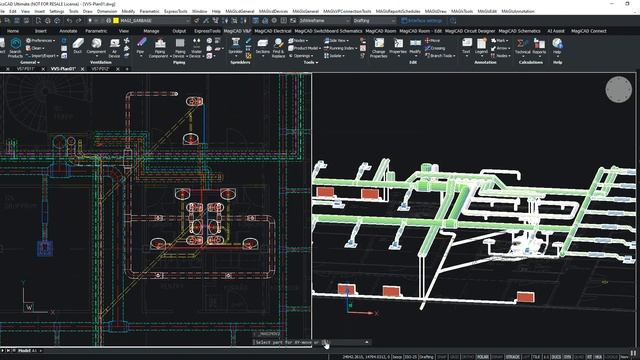
Task: Toggle GRID display in status bar
Action: pos(454,357)
